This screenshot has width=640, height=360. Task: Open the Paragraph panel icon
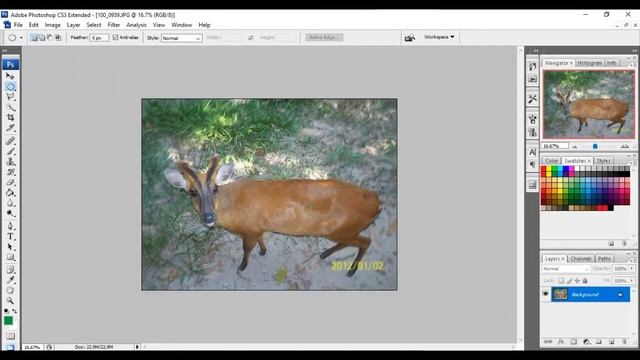click(x=532, y=164)
